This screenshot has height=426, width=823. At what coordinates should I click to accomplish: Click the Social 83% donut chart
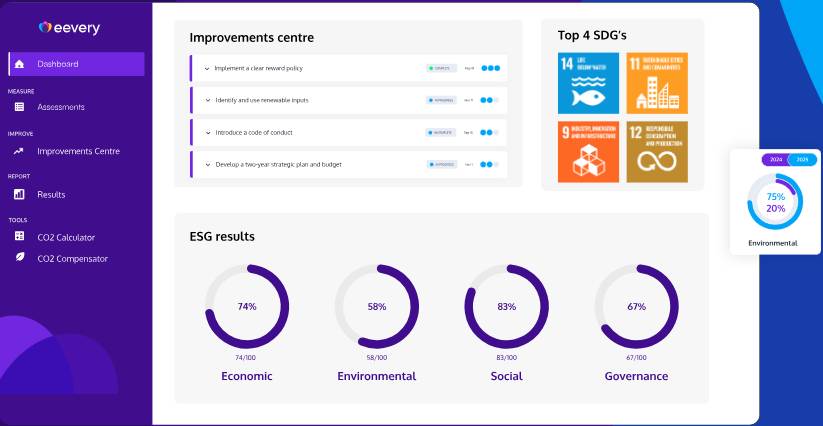point(507,306)
